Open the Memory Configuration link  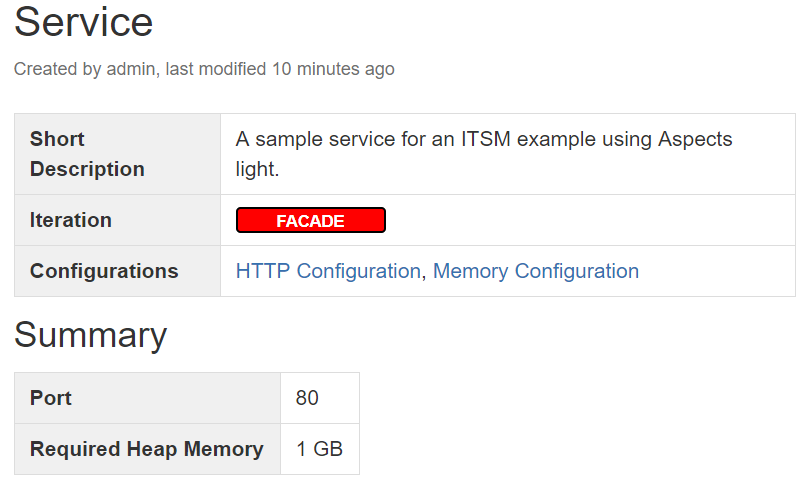535,271
